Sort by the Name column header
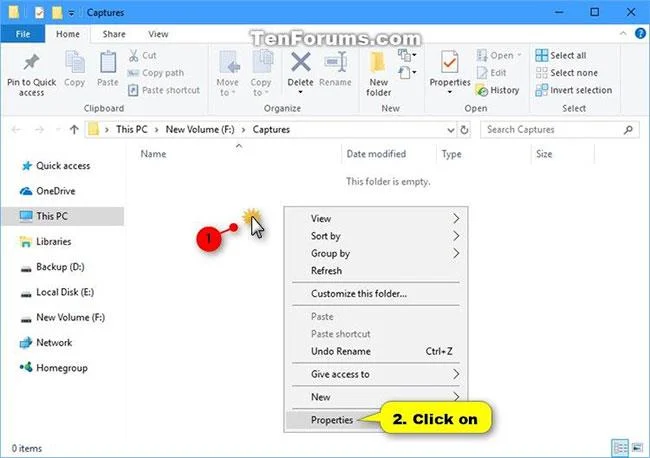Screen dimensions: 650x458 coord(153,154)
